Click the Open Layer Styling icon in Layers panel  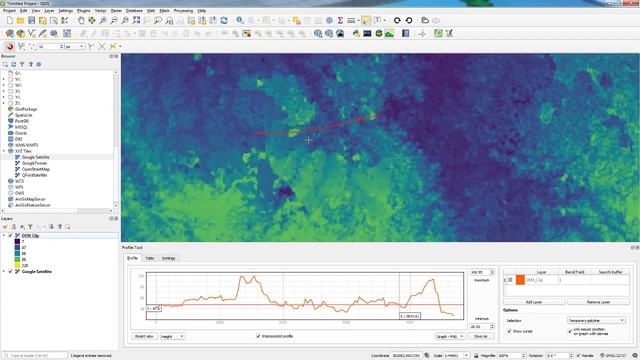[x=5, y=227]
